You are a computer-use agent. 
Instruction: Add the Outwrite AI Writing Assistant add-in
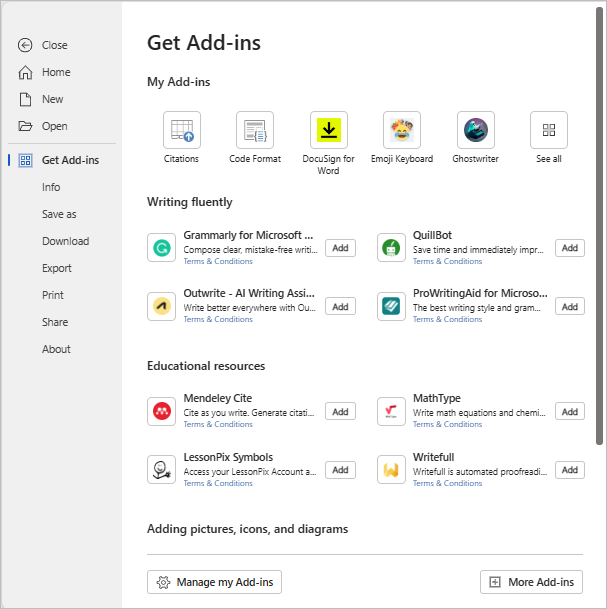(340, 307)
